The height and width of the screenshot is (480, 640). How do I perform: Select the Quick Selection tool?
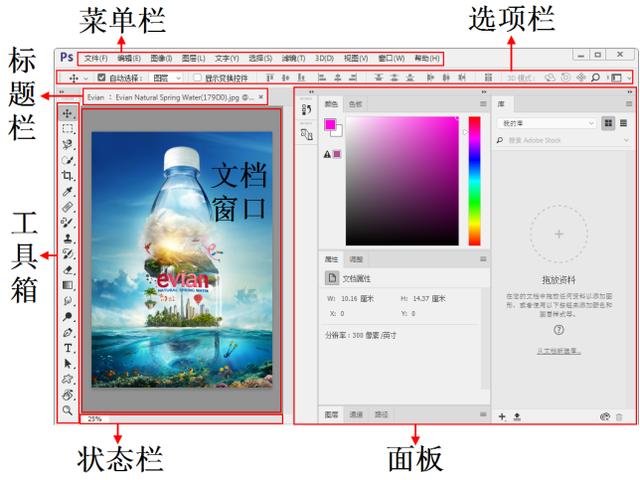[x=67, y=160]
